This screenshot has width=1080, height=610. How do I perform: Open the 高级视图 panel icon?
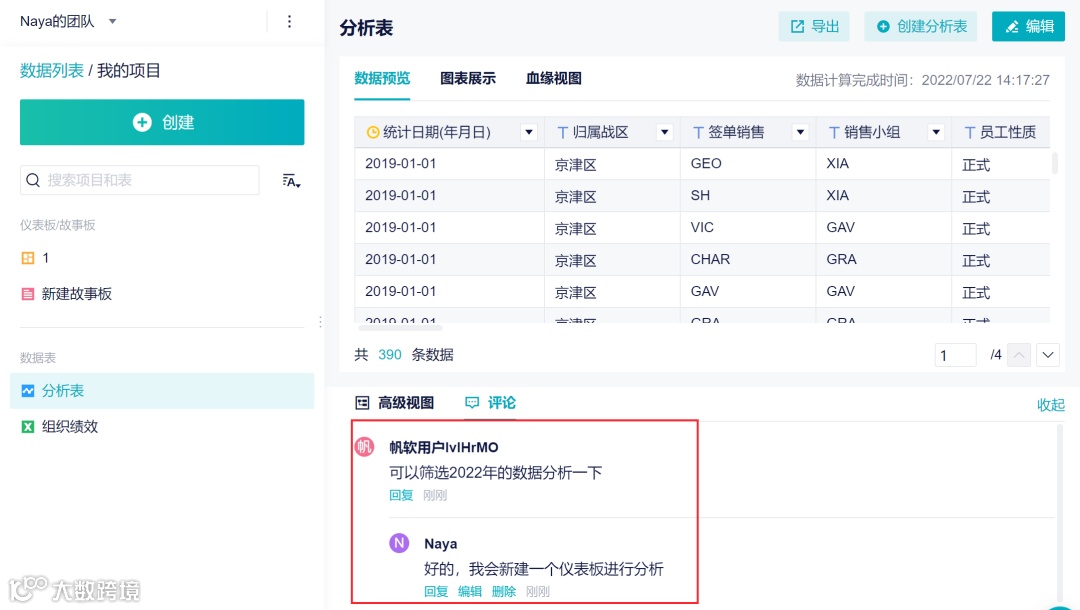pos(364,403)
